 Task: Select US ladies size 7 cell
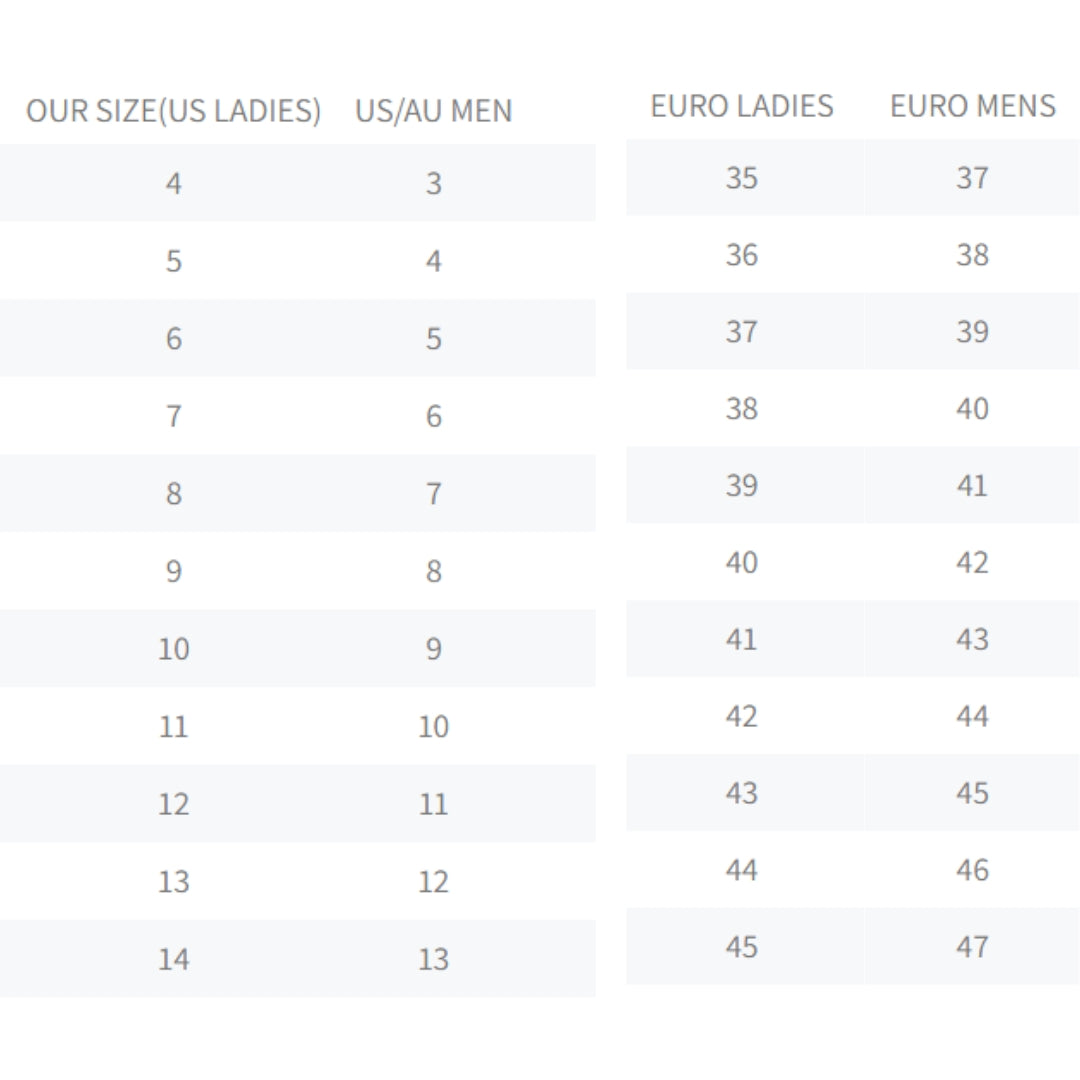coord(174,416)
